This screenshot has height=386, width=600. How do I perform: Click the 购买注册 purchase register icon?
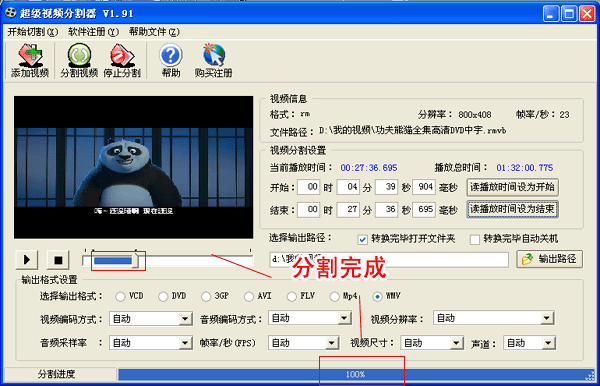[x=214, y=61]
